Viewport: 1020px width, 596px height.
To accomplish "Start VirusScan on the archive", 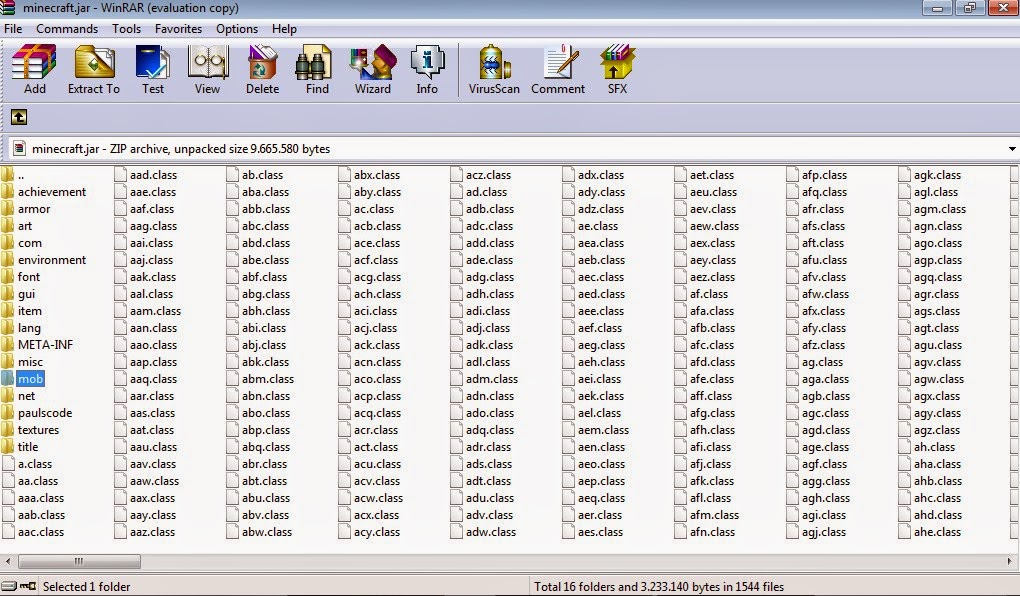I will [x=494, y=70].
